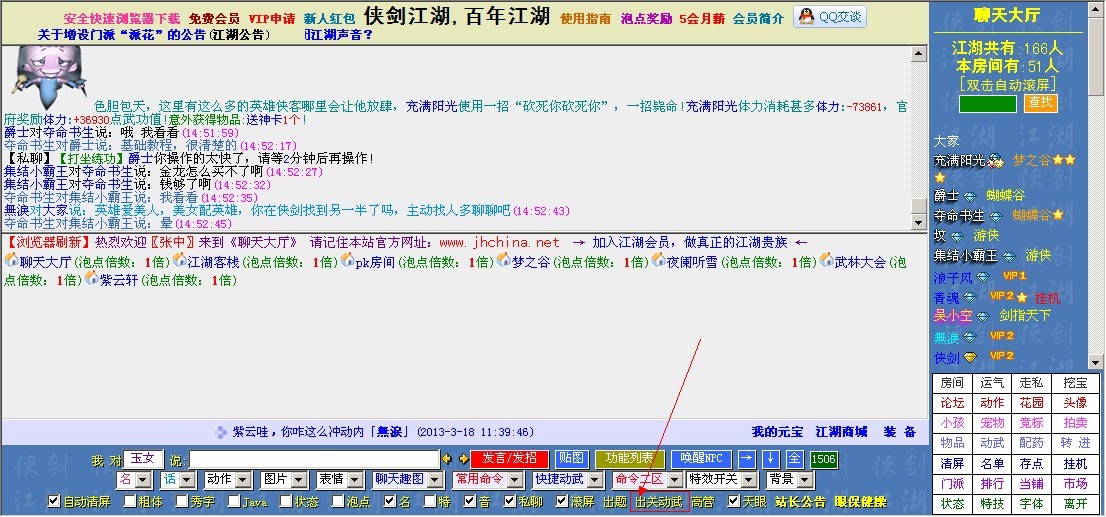Viewport: 1106px width, 517px height.
Task: Toggle the 天眼 checkbox
Action: (734, 501)
